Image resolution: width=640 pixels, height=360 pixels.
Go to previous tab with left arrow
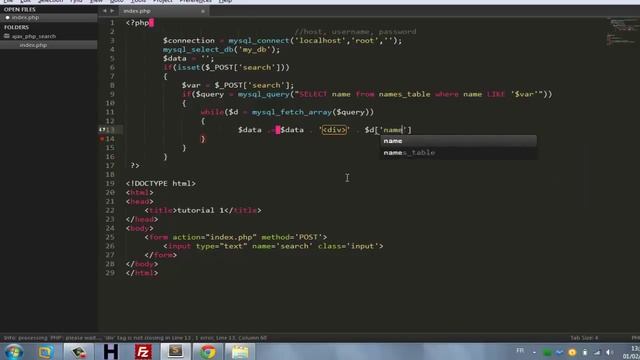coord(104,11)
